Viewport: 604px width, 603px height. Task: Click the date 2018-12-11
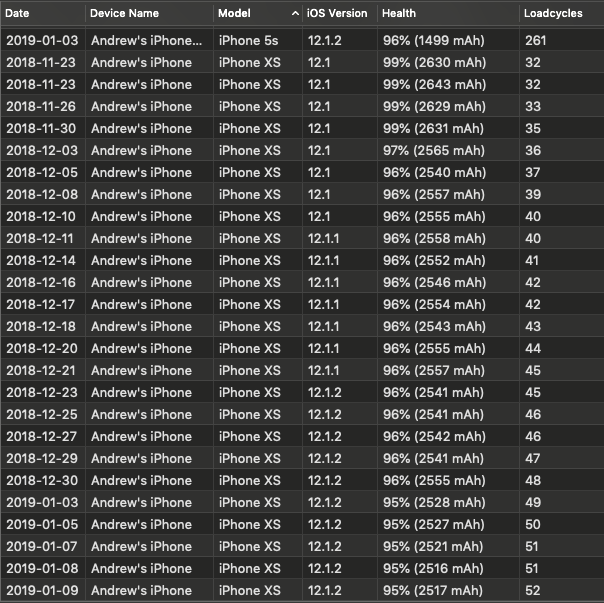(40, 238)
